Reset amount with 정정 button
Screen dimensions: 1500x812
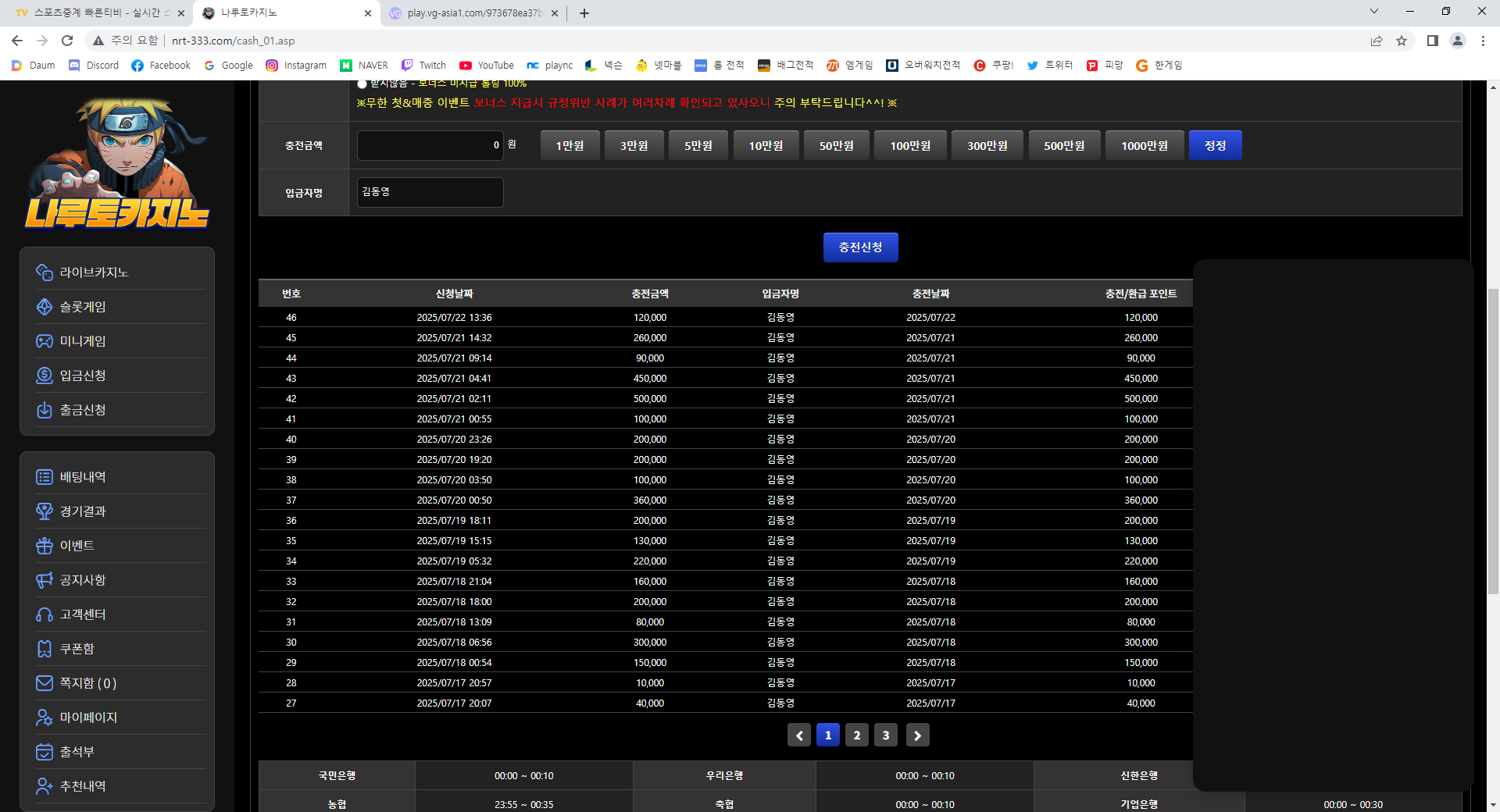1216,145
